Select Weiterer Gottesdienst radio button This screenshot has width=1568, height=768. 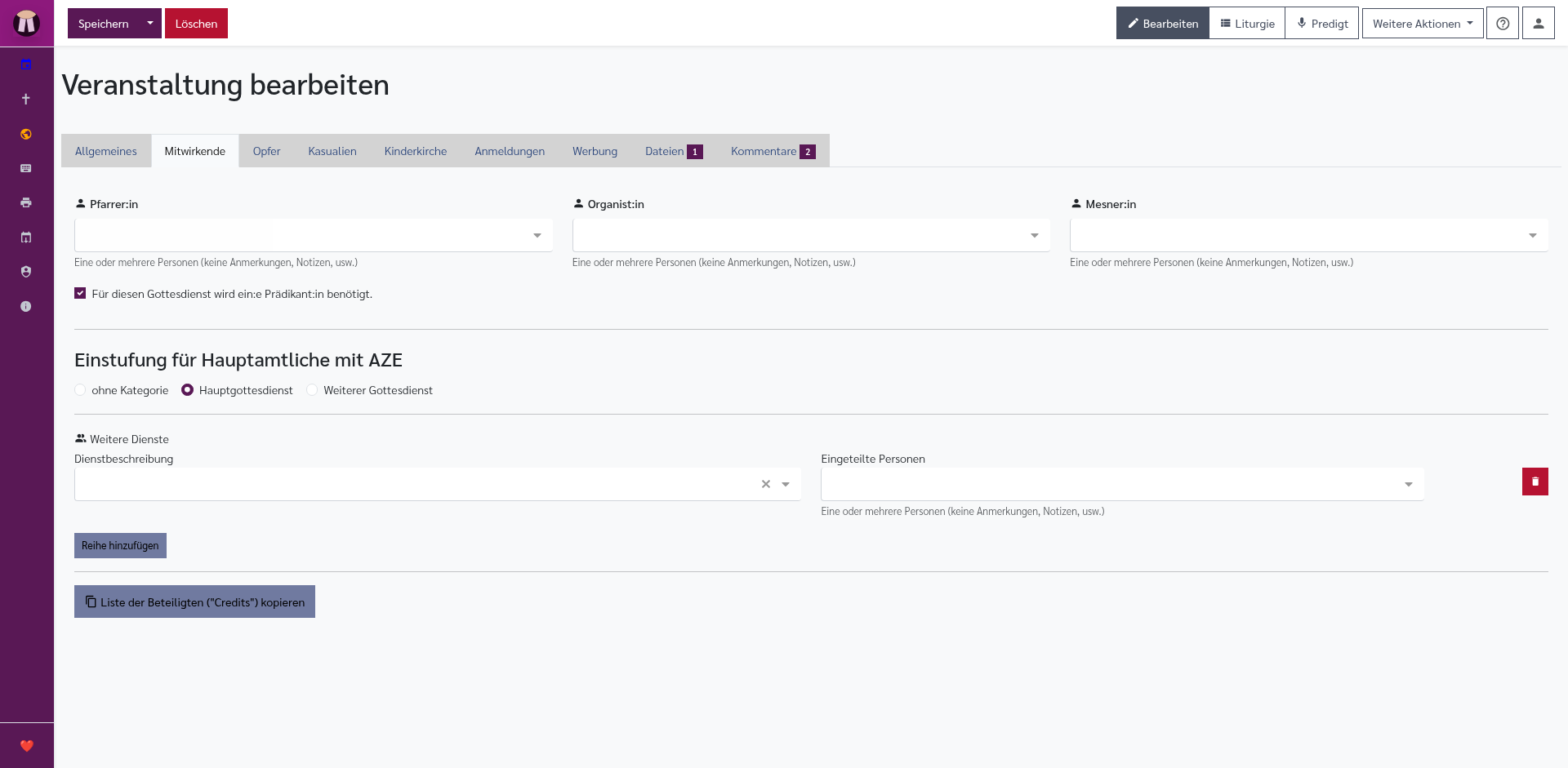coord(312,390)
